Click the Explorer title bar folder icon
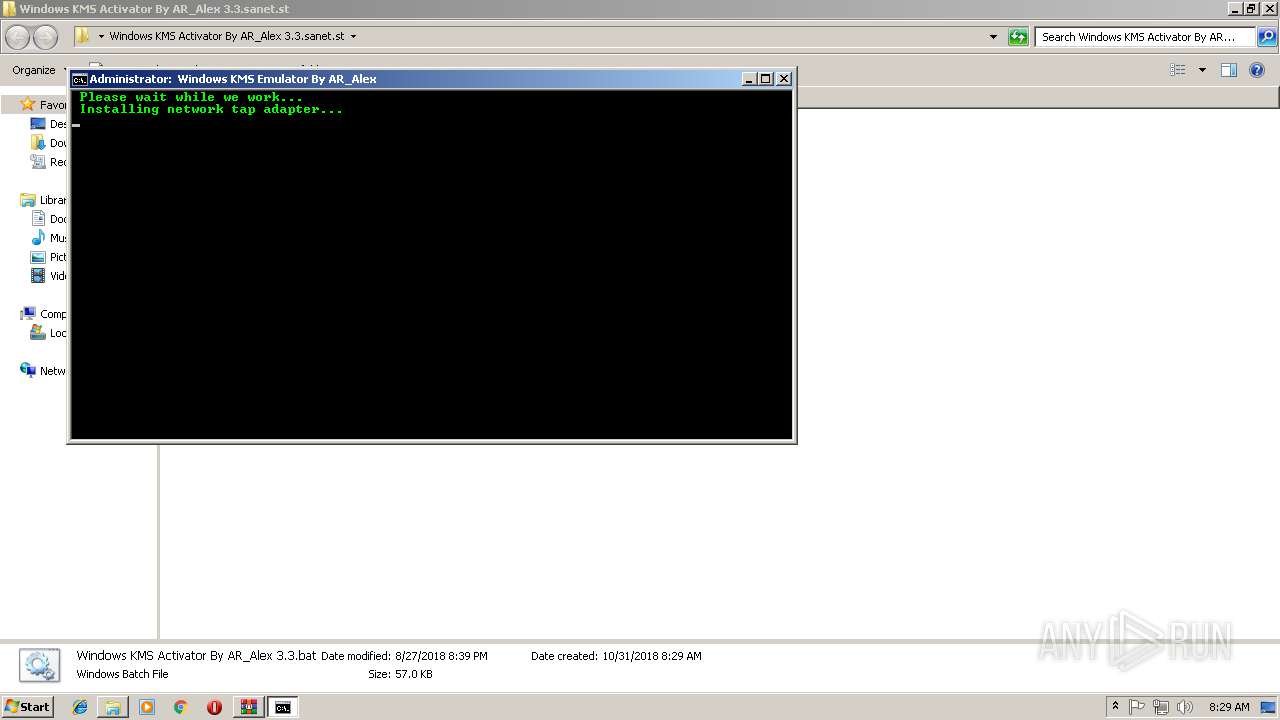 pyautogui.click(x=9, y=8)
